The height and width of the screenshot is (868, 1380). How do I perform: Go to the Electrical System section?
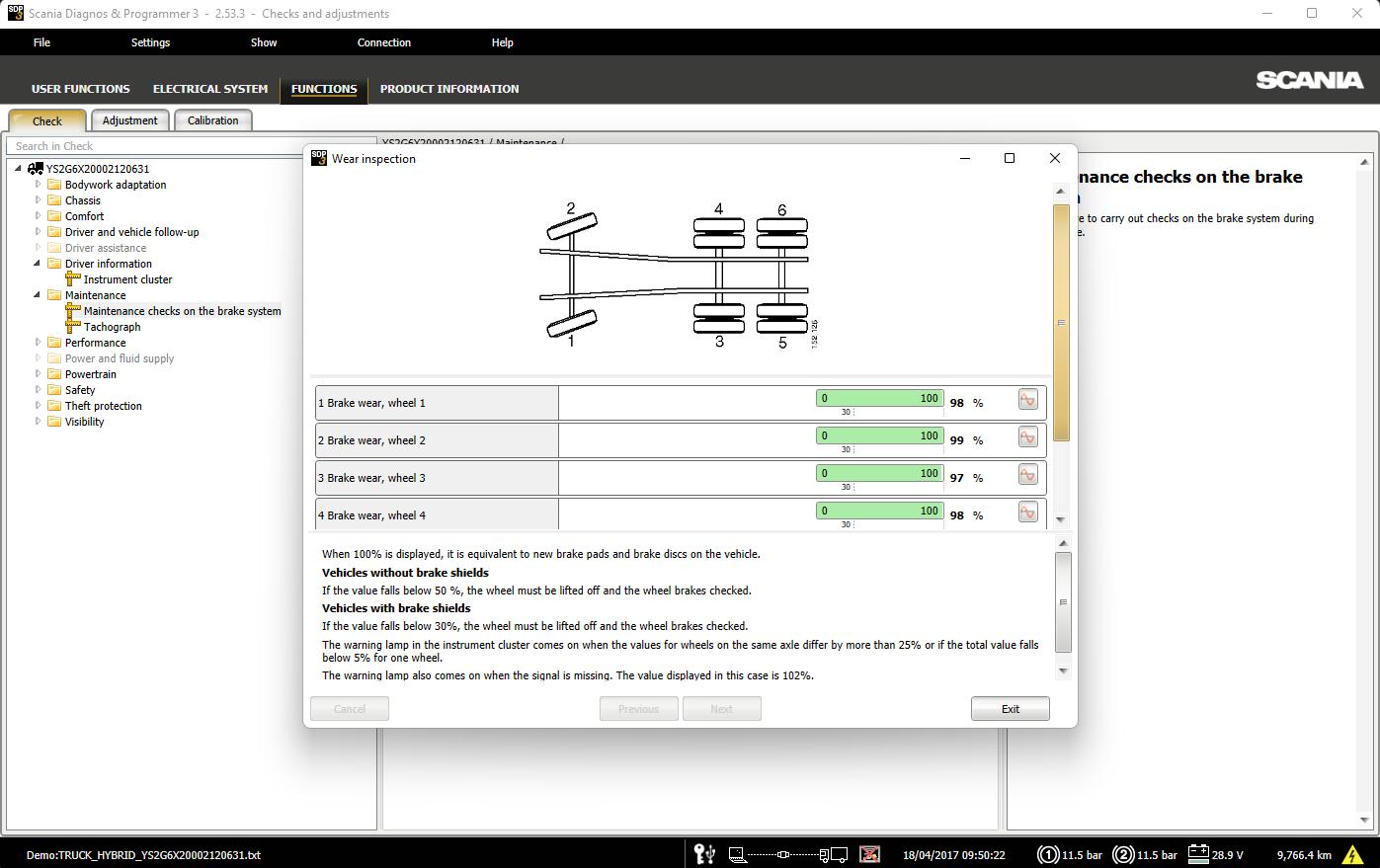[210, 89]
